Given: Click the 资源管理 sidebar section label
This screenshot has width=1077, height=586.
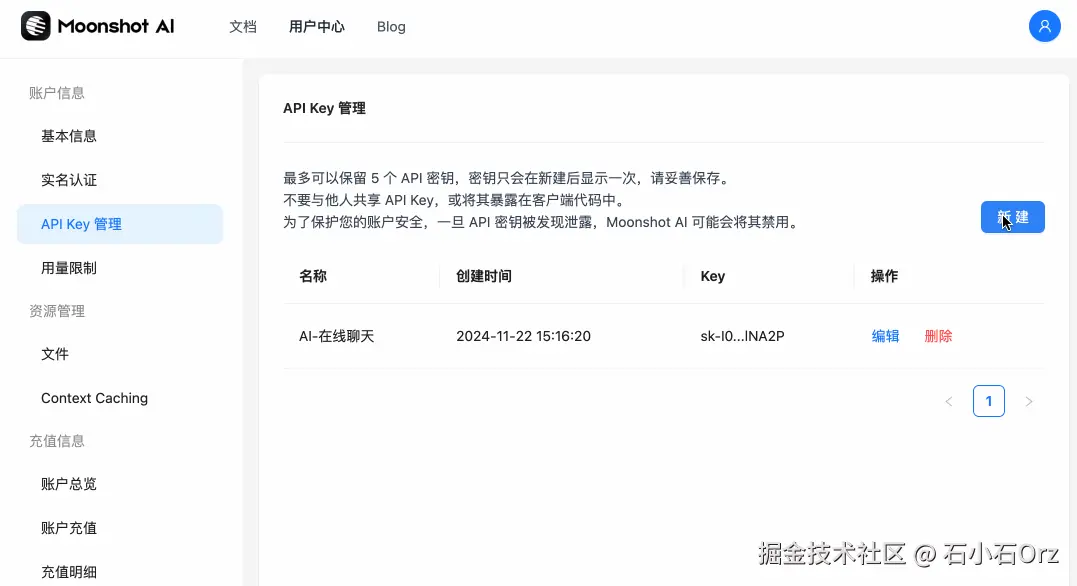Looking at the screenshot, I should point(56,311).
